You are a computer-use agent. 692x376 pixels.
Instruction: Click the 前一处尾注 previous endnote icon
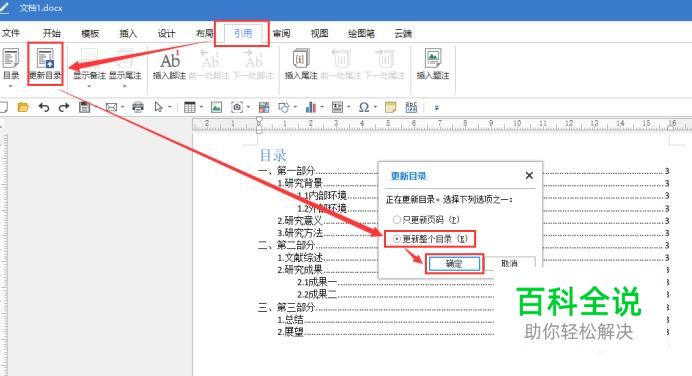pyautogui.click(x=341, y=59)
